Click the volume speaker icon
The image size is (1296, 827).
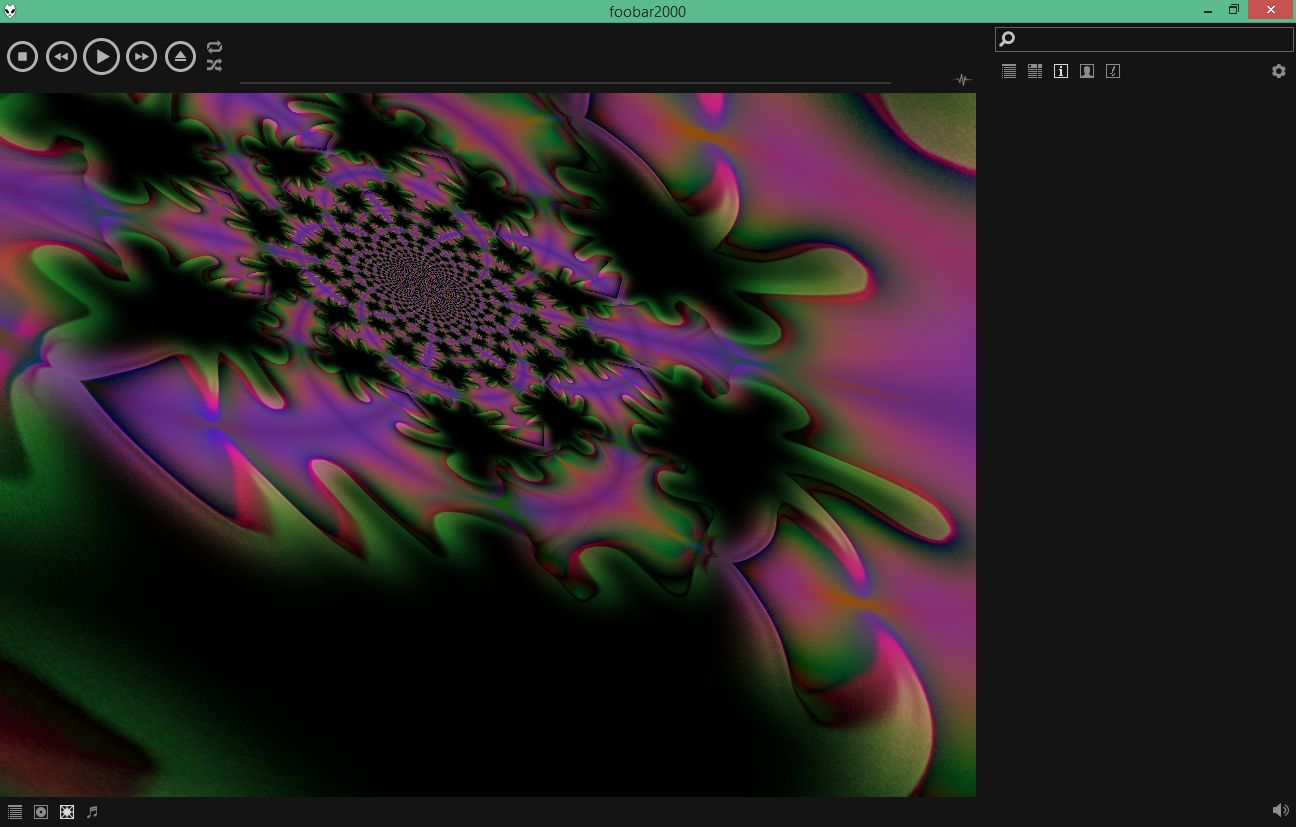pyautogui.click(x=1280, y=810)
